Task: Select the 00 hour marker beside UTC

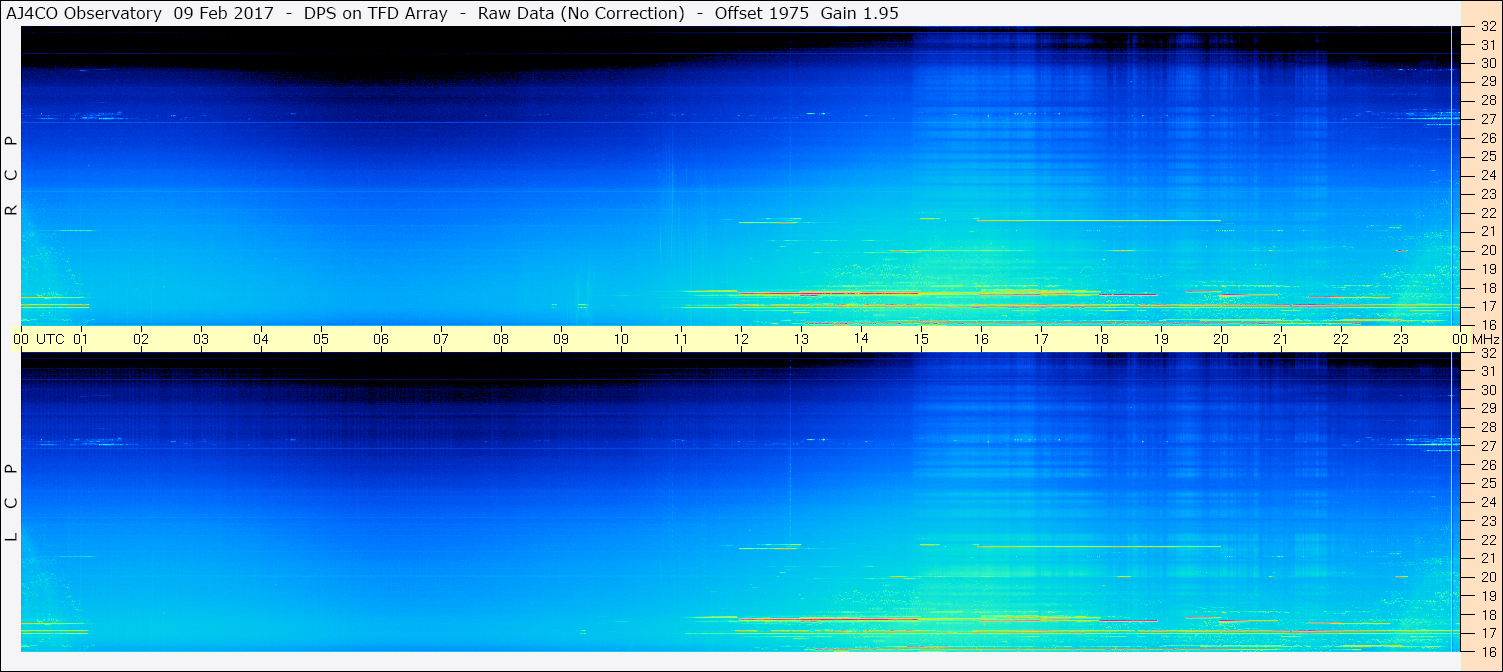Action: [21, 339]
